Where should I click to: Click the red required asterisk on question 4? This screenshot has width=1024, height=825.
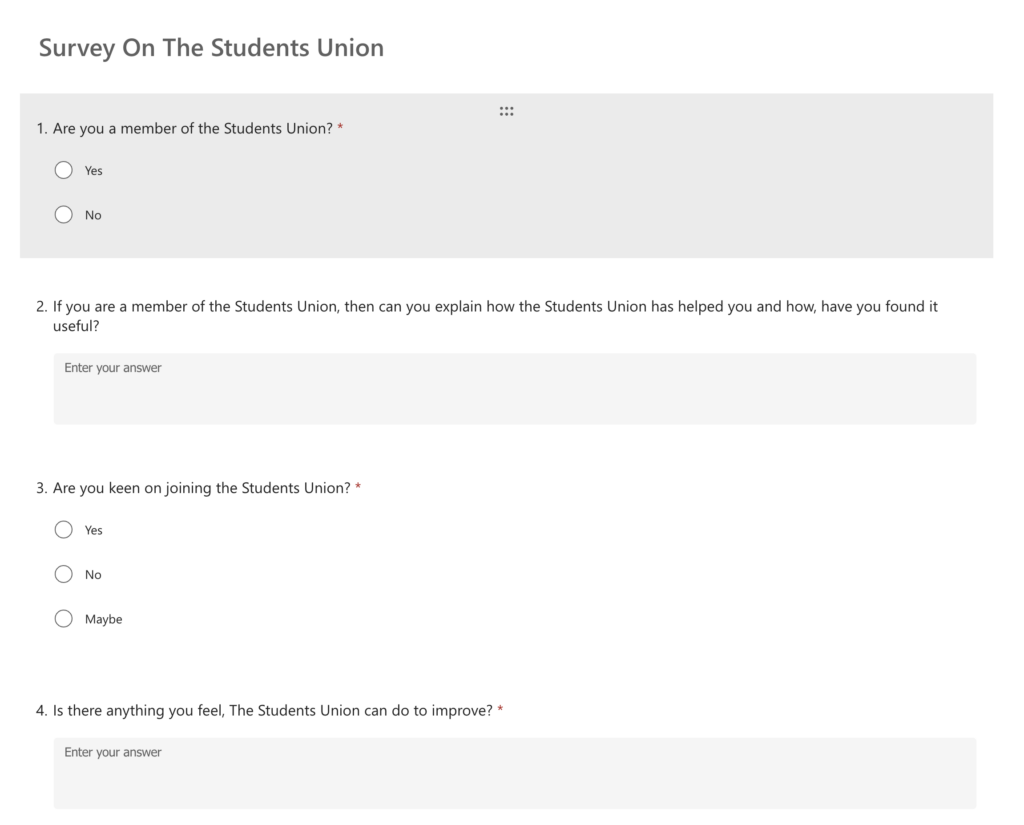tap(500, 709)
